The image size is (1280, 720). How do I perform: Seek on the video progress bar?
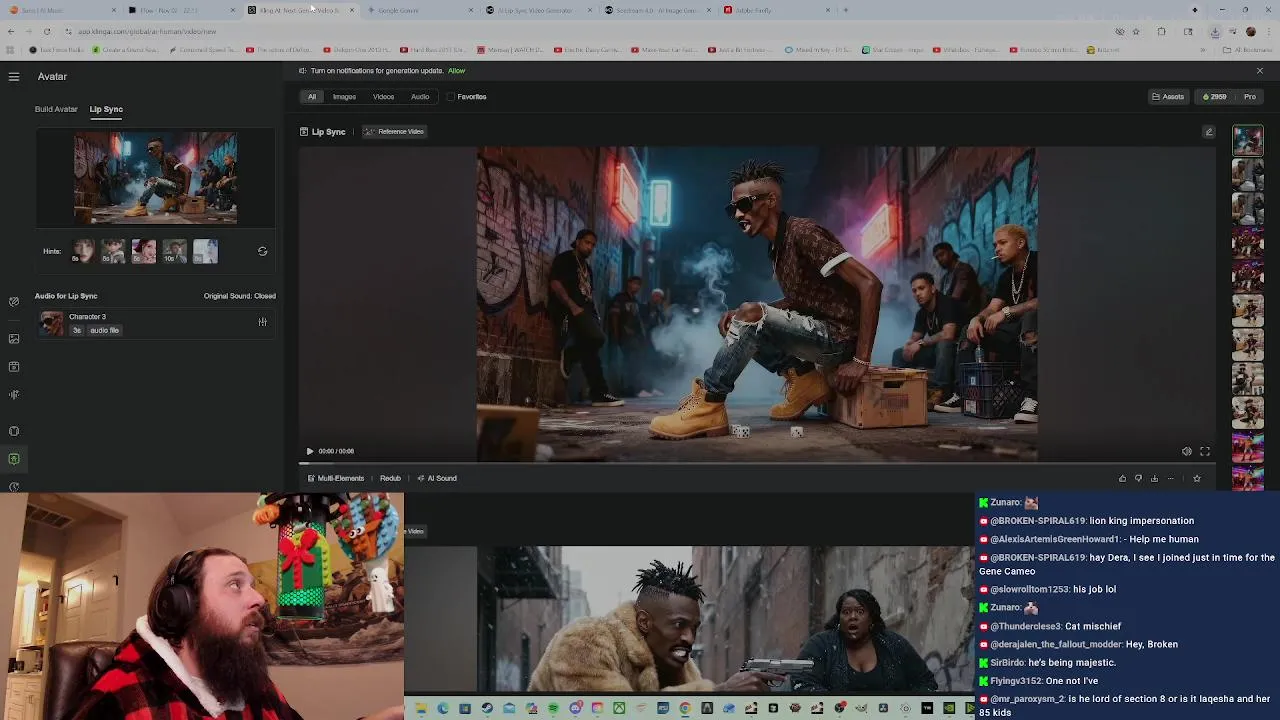(757, 463)
